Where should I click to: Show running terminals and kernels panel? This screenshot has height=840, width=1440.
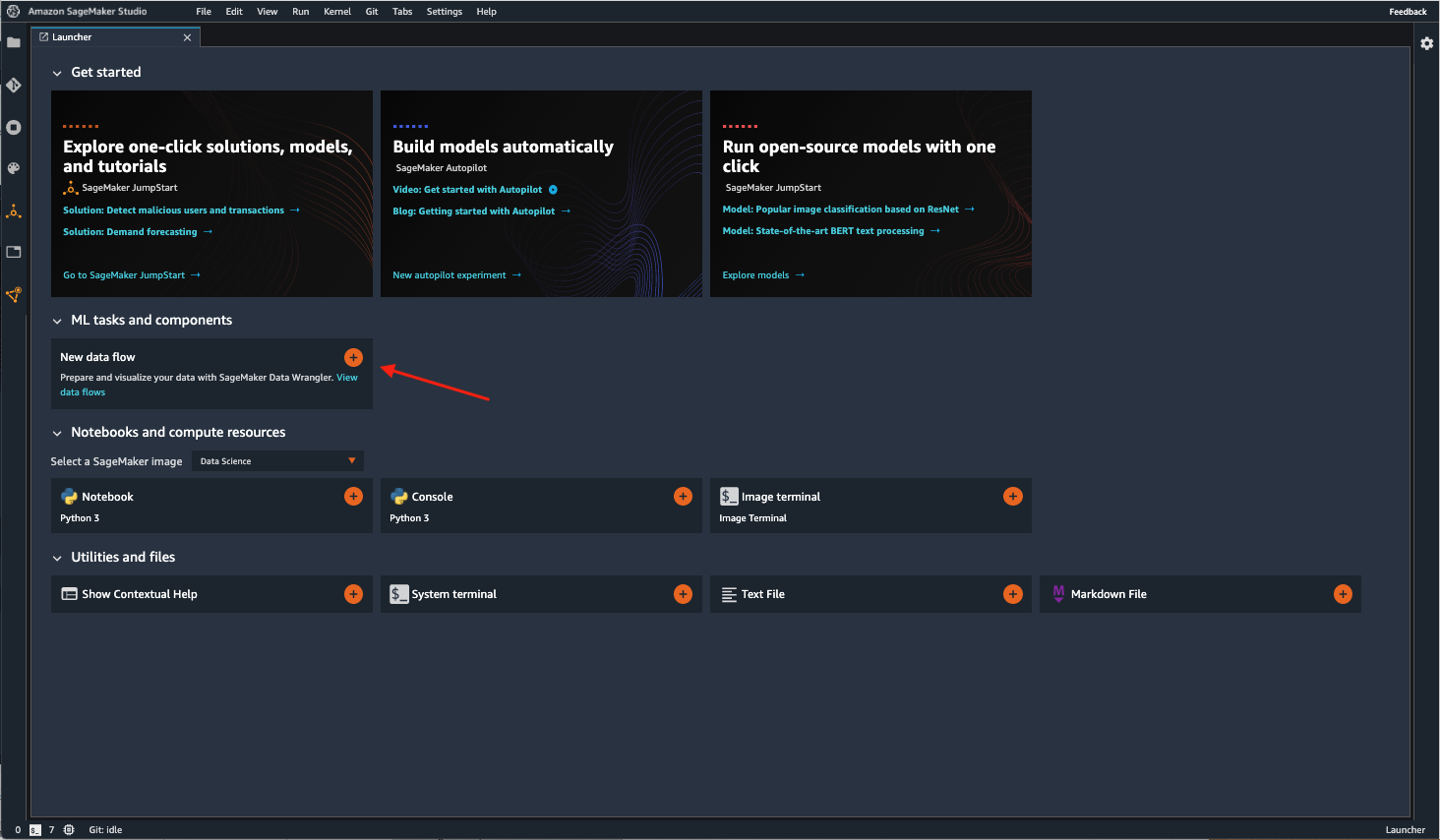coord(14,128)
